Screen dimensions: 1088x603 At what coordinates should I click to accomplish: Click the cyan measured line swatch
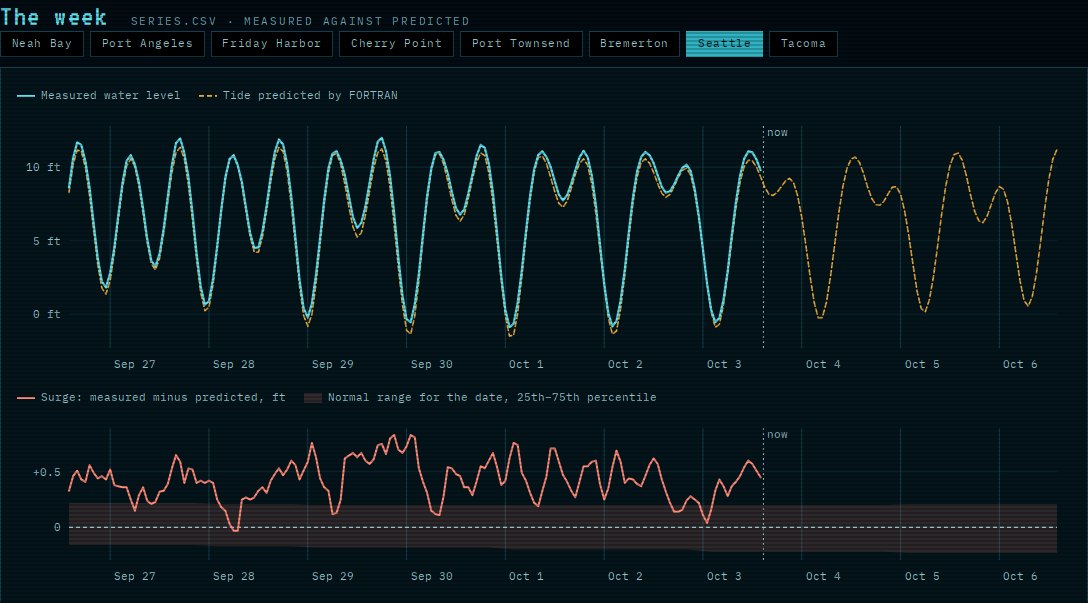pyautogui.click(x=26, y=96)
